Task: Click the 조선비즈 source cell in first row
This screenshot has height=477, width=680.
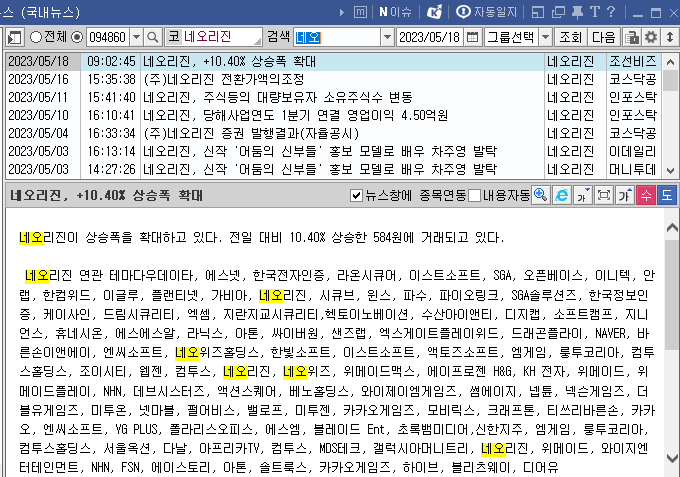Action: pos(633,62)
